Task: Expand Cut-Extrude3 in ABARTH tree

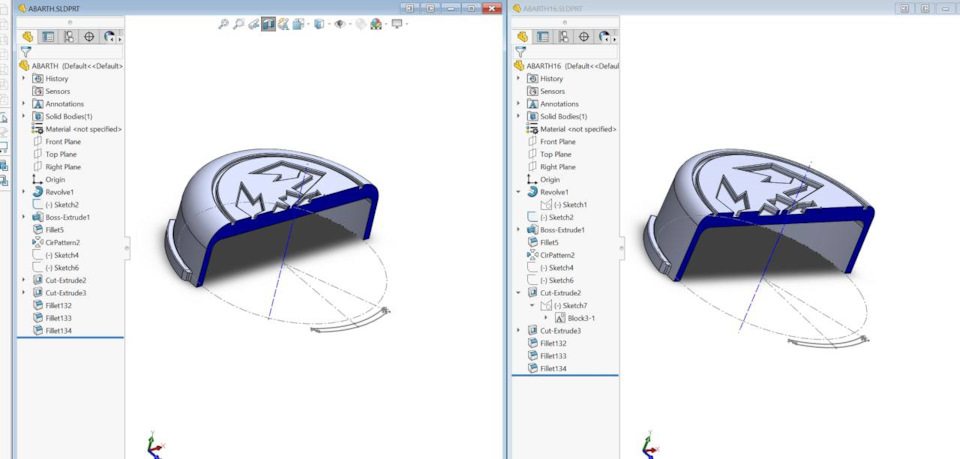Action: (24, 293)
